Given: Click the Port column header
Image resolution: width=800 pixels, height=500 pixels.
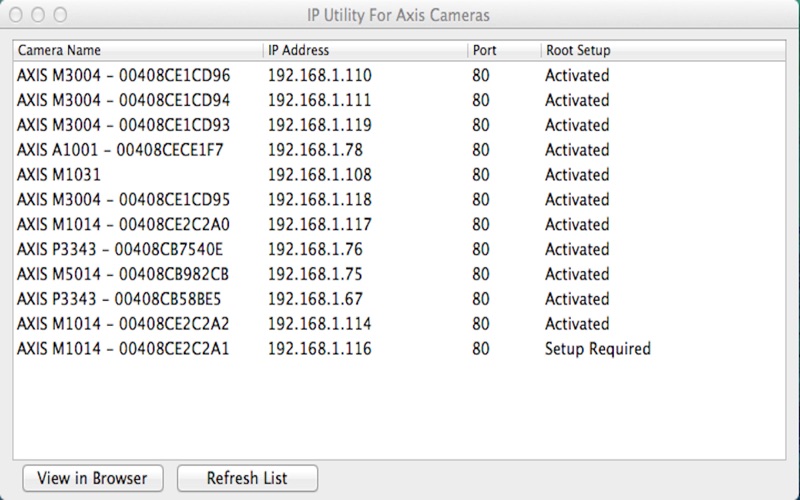Looking at the screenshot, I should point(505,51).
